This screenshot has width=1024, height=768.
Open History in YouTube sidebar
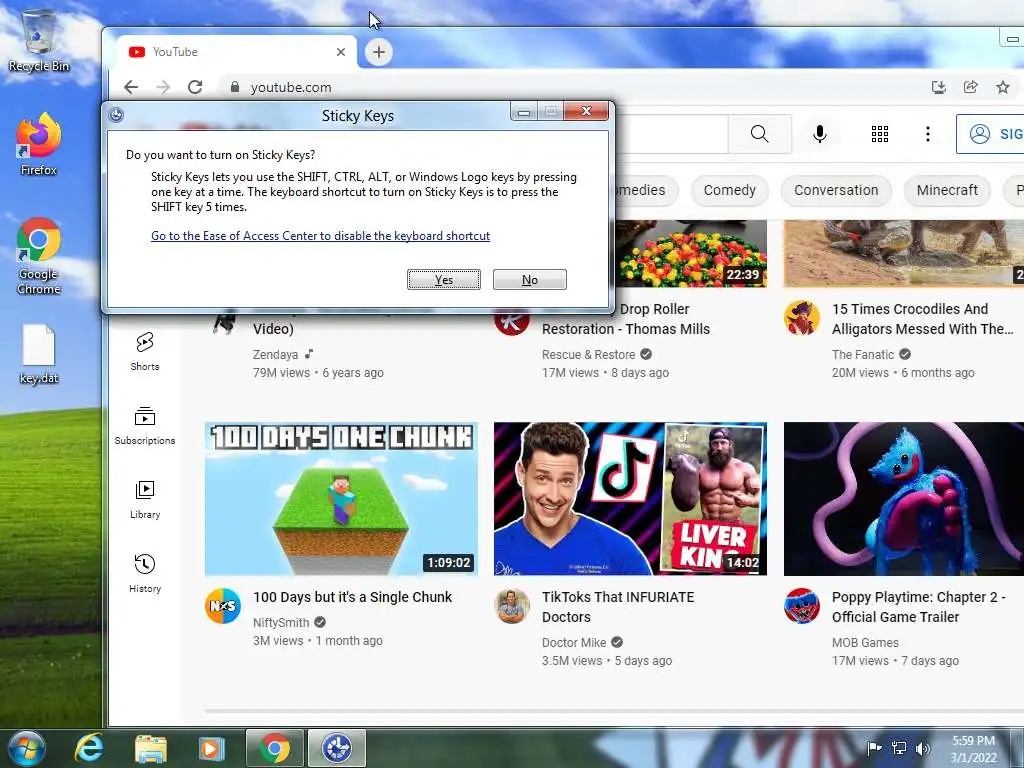(x=145, y=573)
